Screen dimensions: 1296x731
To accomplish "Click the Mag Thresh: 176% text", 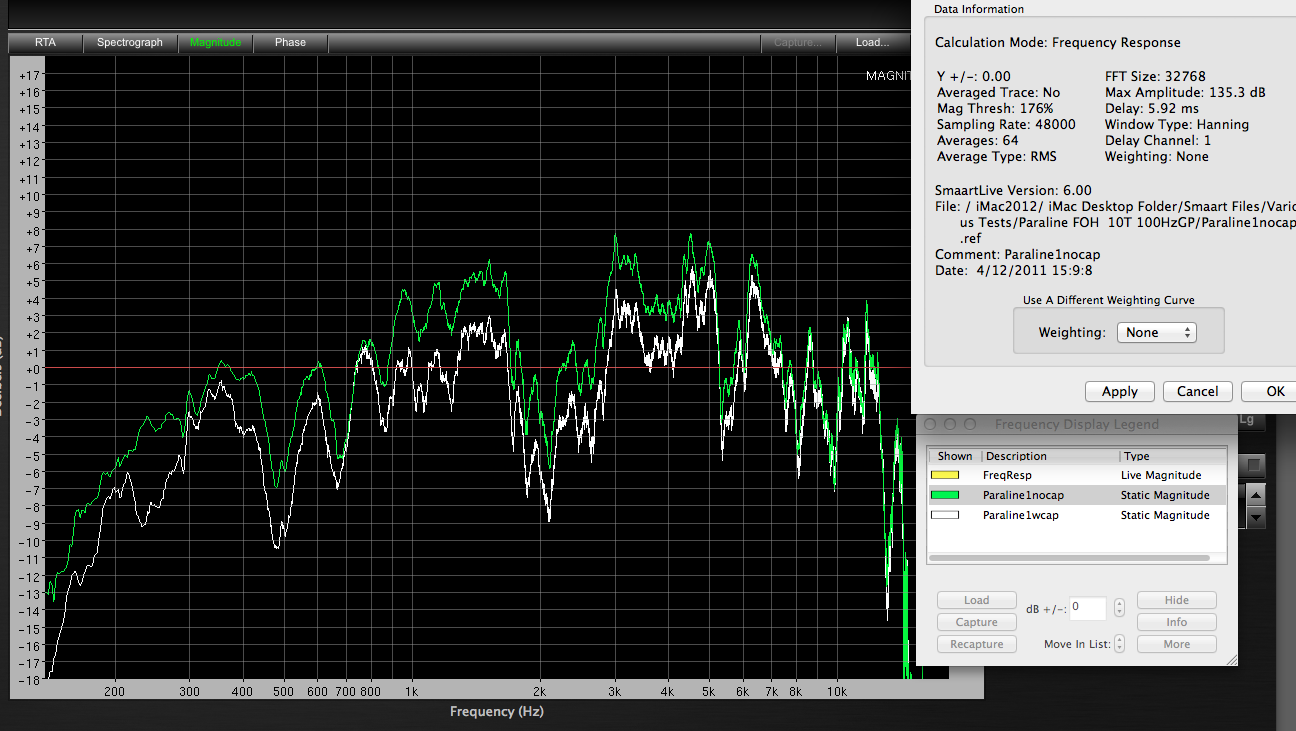I will tap(994, 108).
